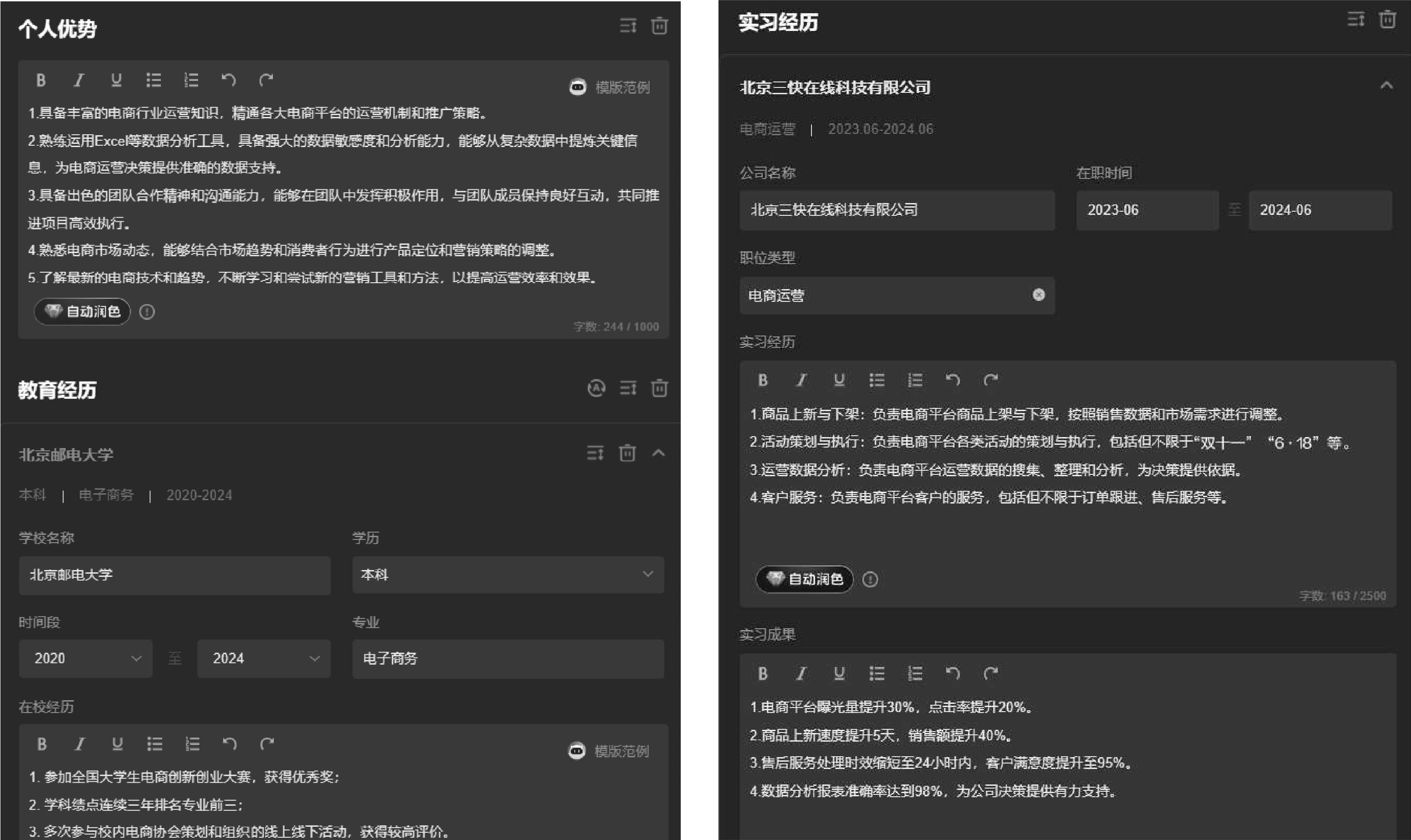
Task: Reorder the 北京邮电大学 entry
Action: [x=595, y=453]
